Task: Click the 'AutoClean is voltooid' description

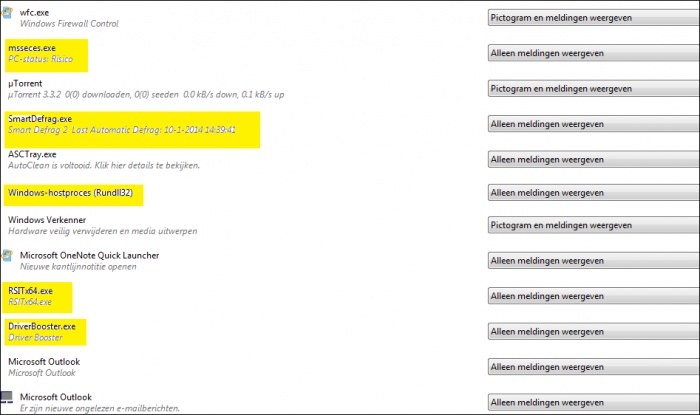Action: pos(104,166)
